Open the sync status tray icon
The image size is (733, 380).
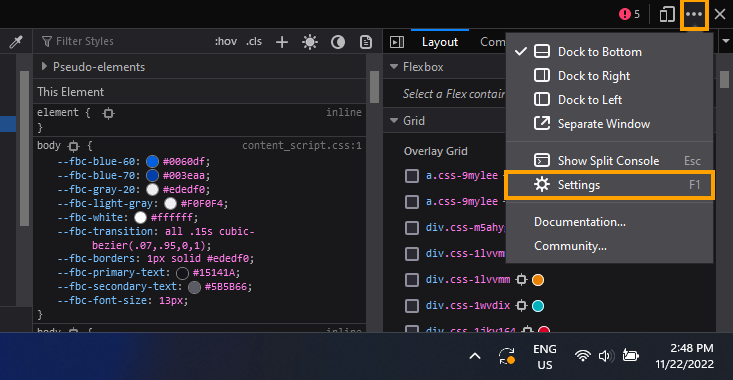(x=506, y=356)
